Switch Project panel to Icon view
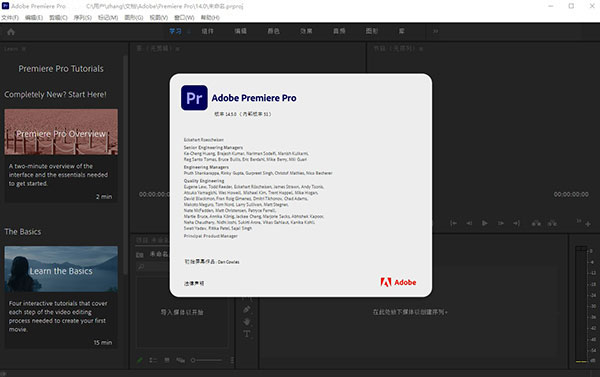 pos(167,360)
